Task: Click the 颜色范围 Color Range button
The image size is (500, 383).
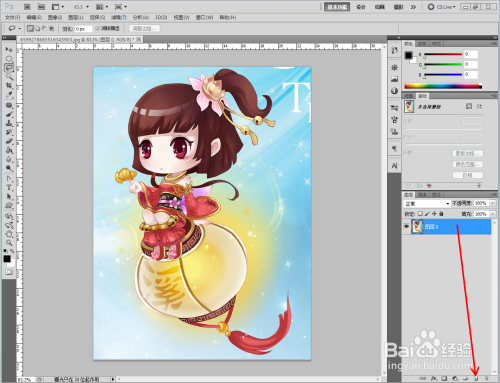Action: (468, 164)
